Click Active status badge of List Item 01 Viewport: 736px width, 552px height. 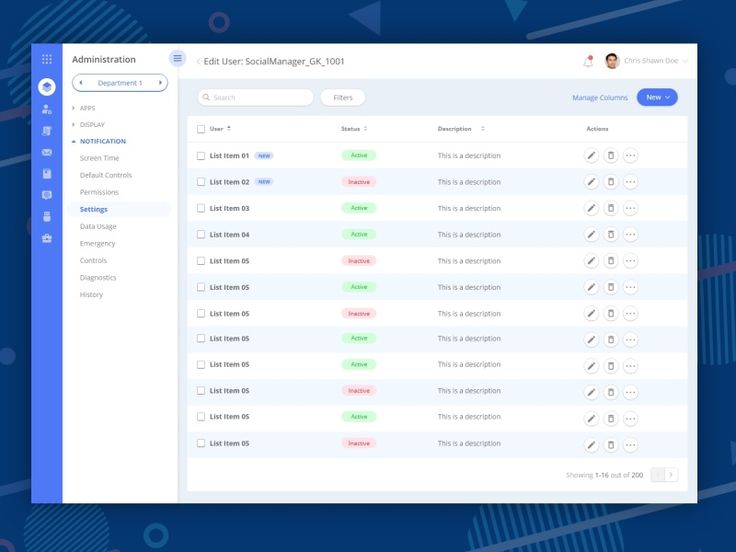coord(359,155)
